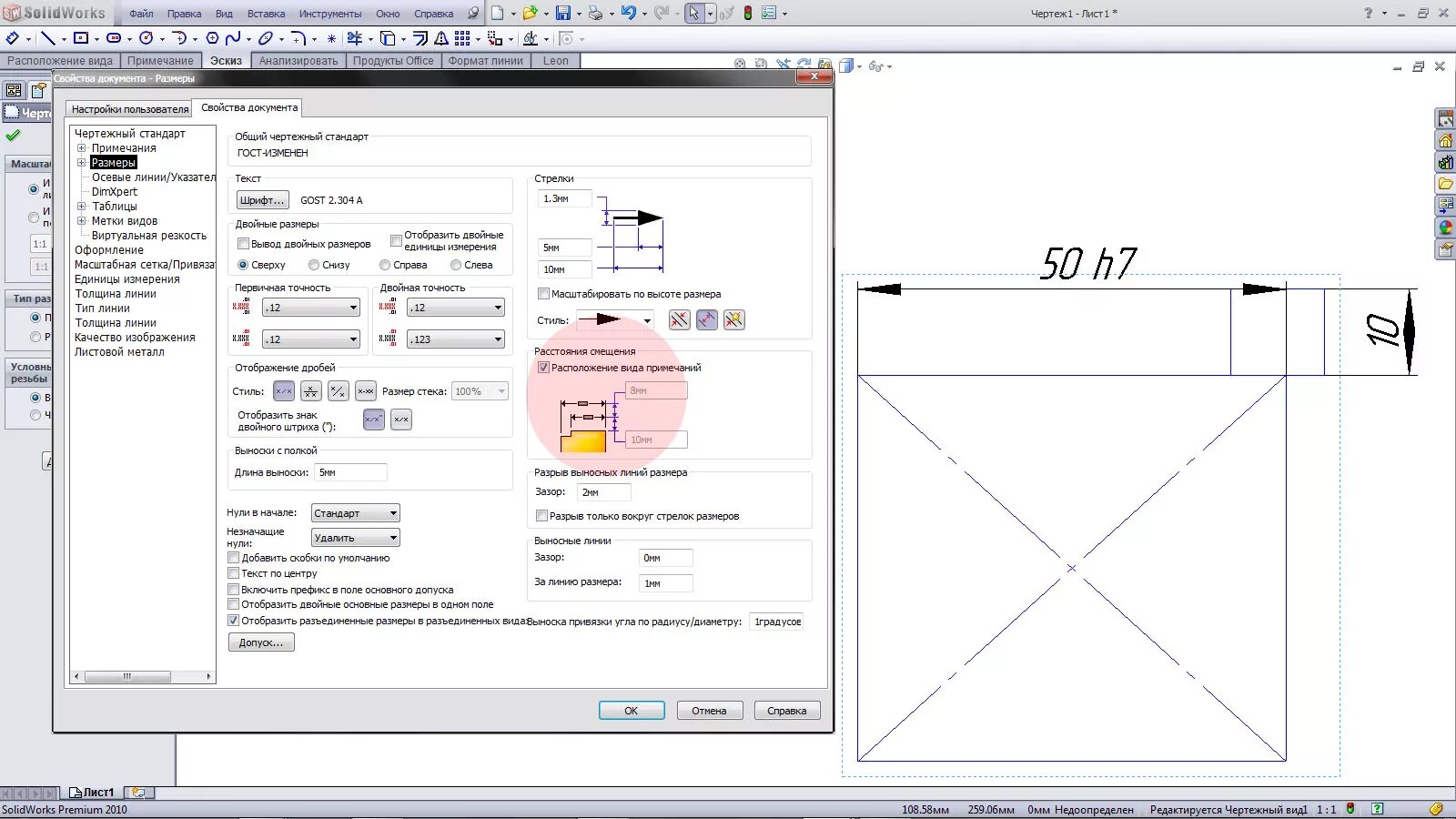Open the second Первичная точность dropdown
Screen dimensions: 1456x819
coord(311,339)
